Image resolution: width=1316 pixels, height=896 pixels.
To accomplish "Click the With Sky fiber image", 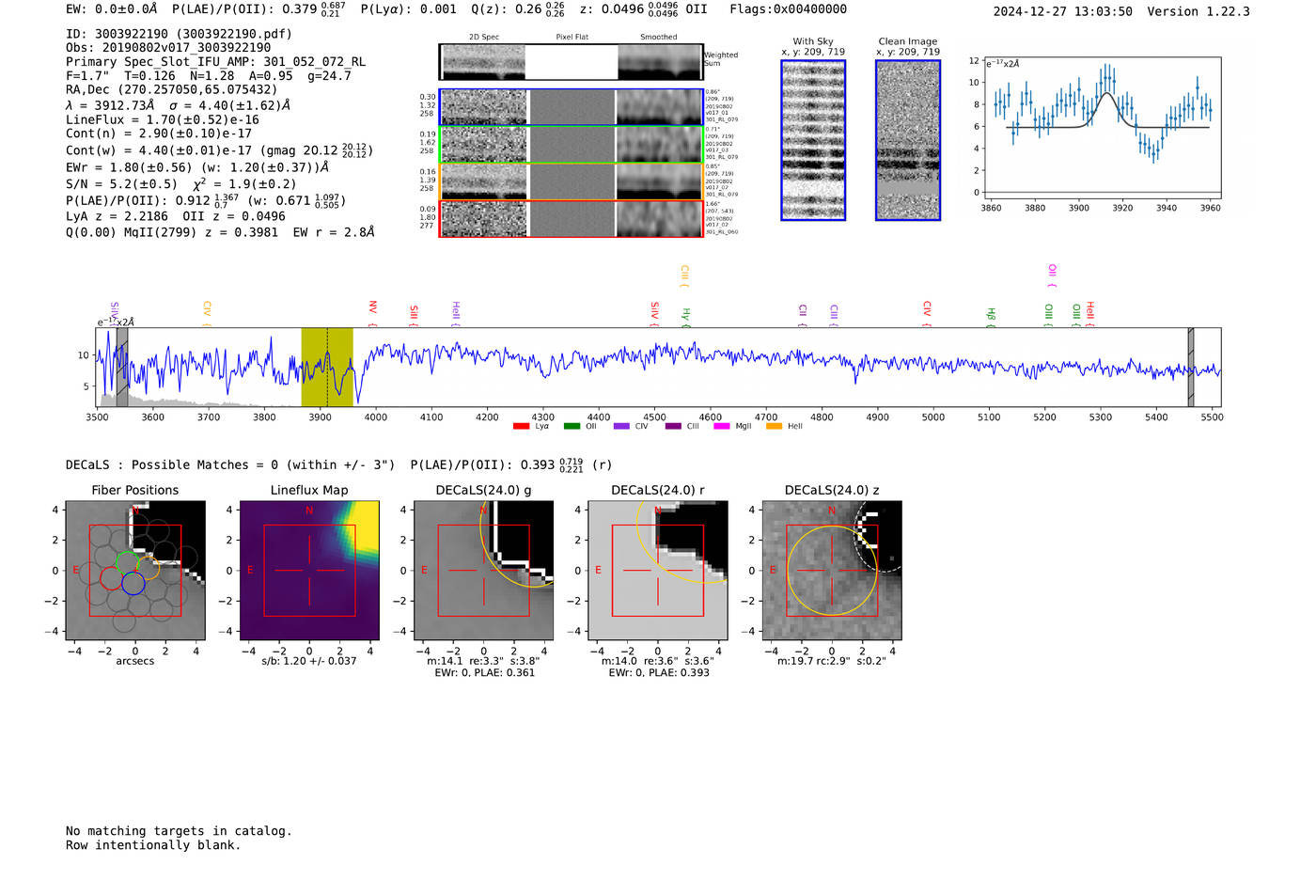I will [x=813, y=140].
